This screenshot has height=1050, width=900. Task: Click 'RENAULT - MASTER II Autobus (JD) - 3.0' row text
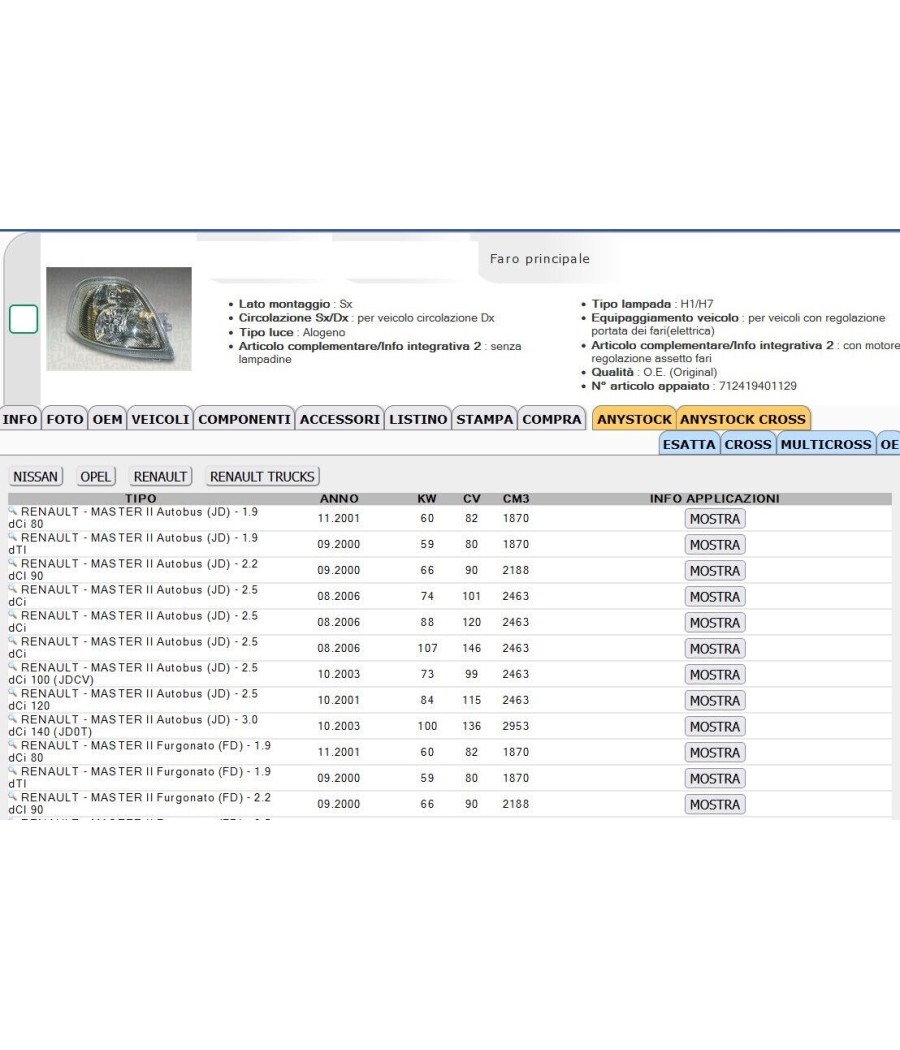[x=139, y=720]
